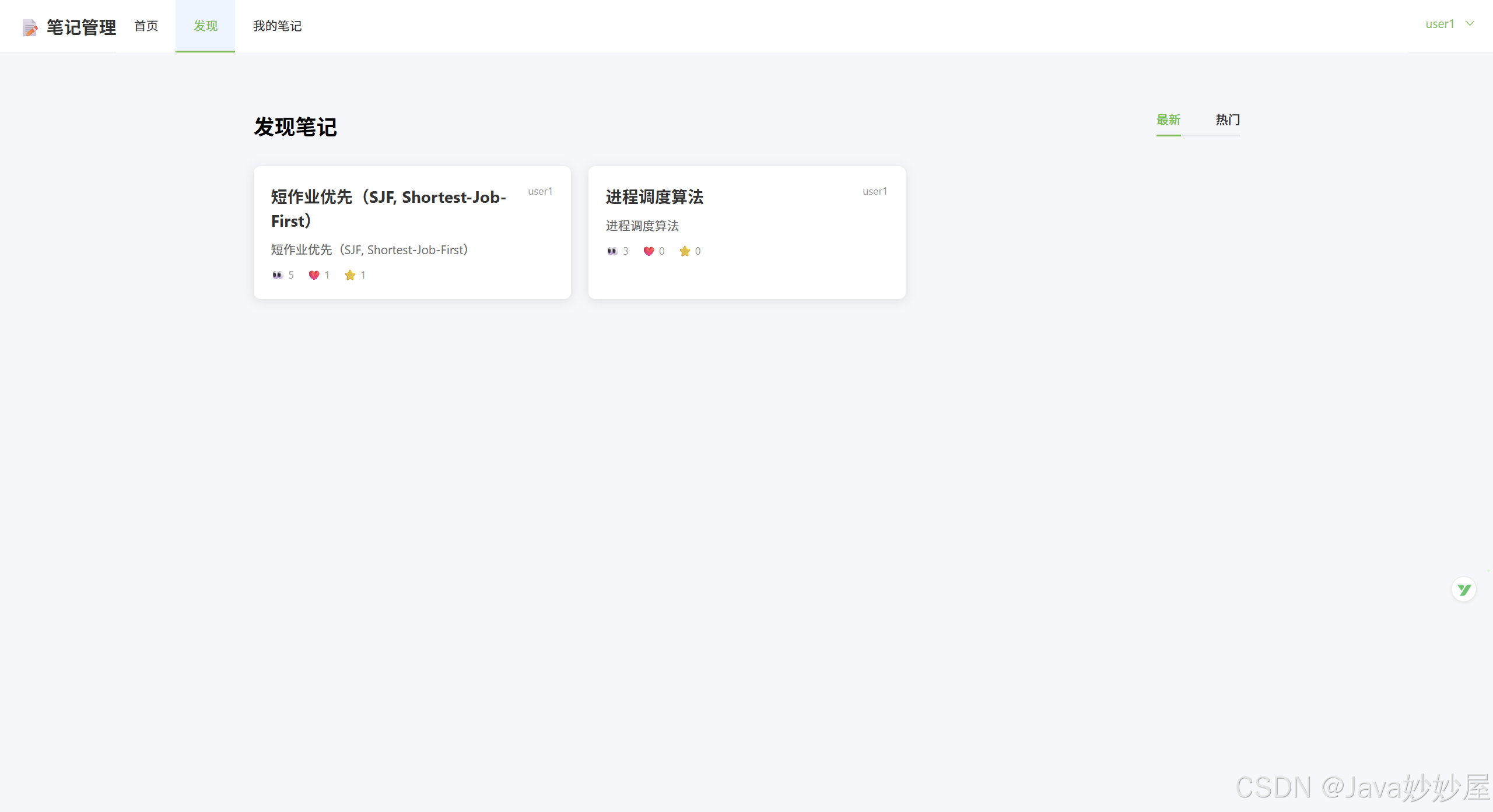Go to 首页 in navigation bar
1493x812 pixels.
[x=146, y=26]
